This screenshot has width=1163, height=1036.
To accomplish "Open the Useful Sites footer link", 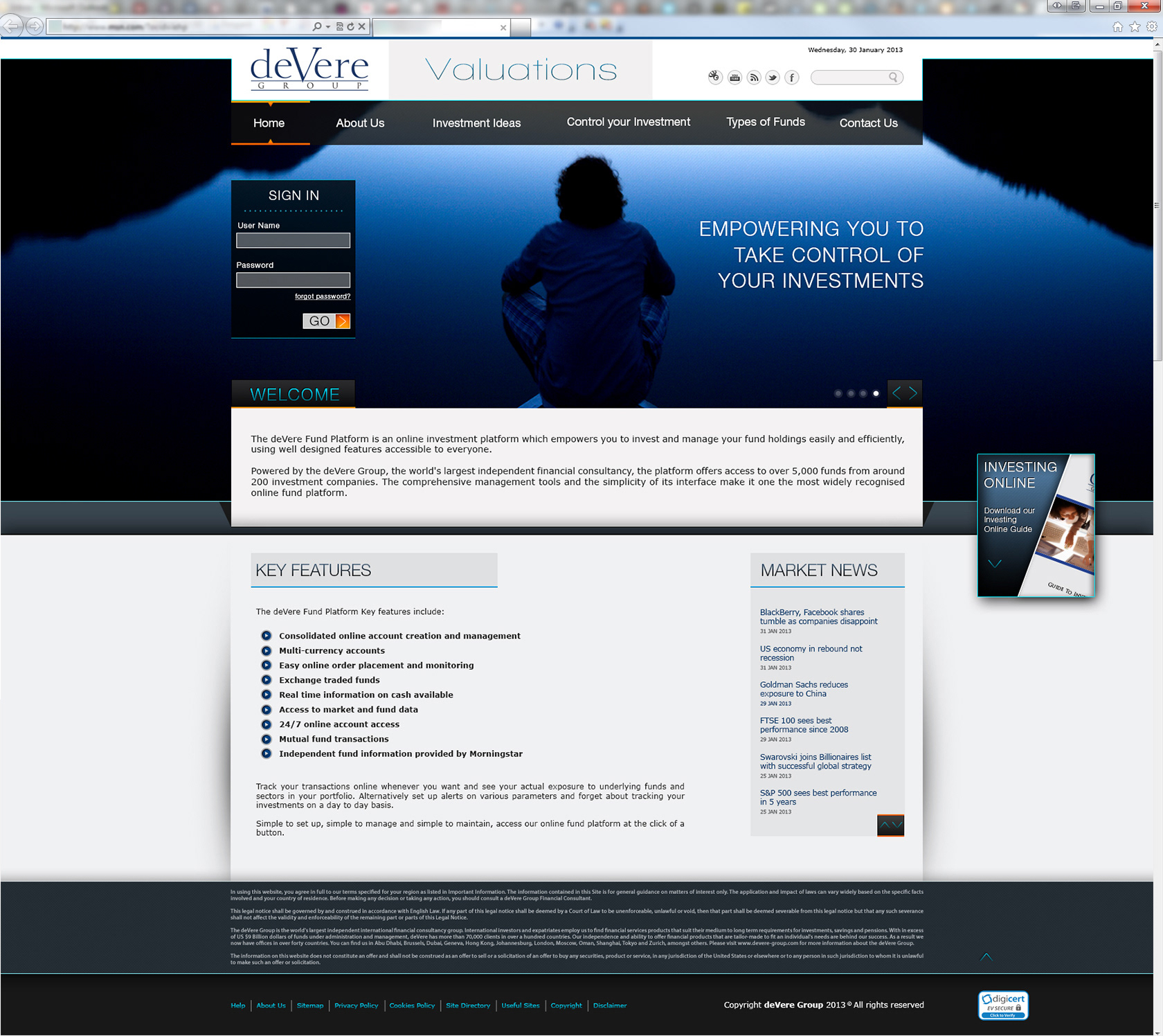I will coord(521,1006).
